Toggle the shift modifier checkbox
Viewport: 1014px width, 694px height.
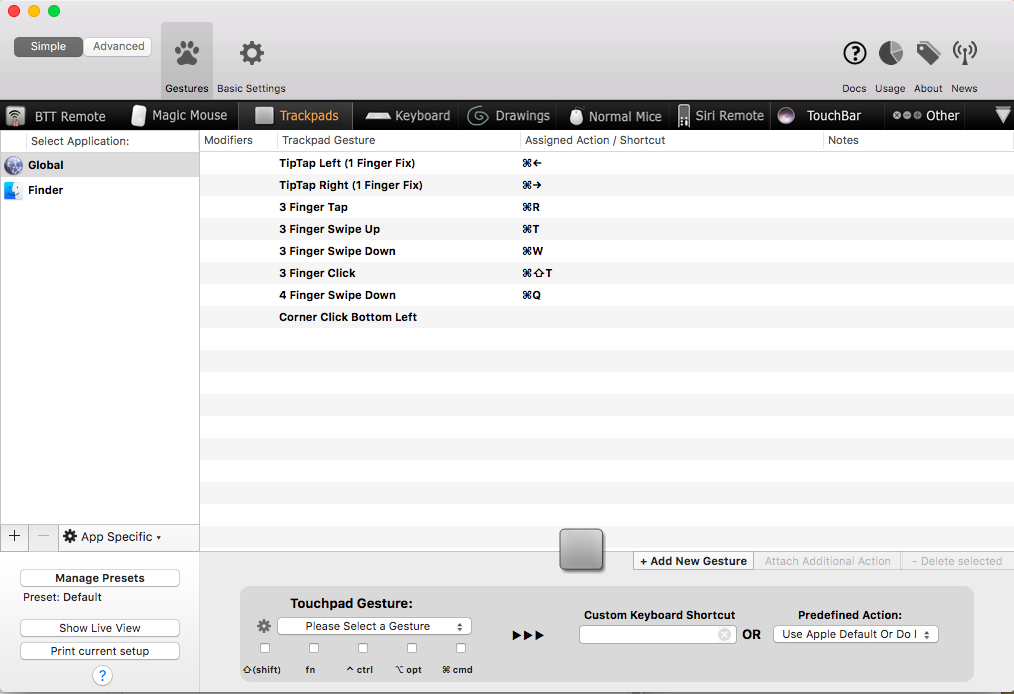coord(265,648)
